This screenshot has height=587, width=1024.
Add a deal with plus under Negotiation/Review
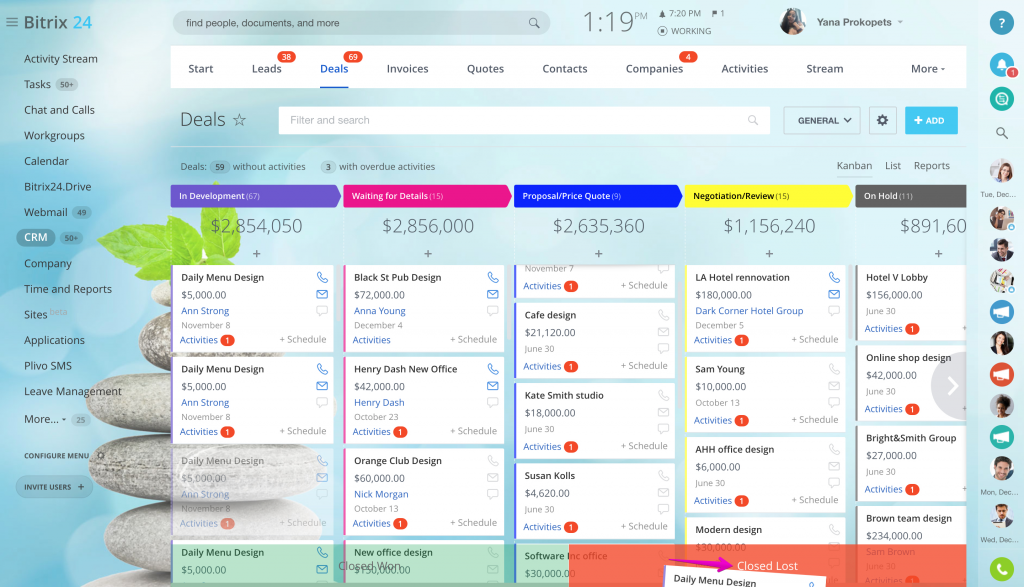[x=769, y=253]
